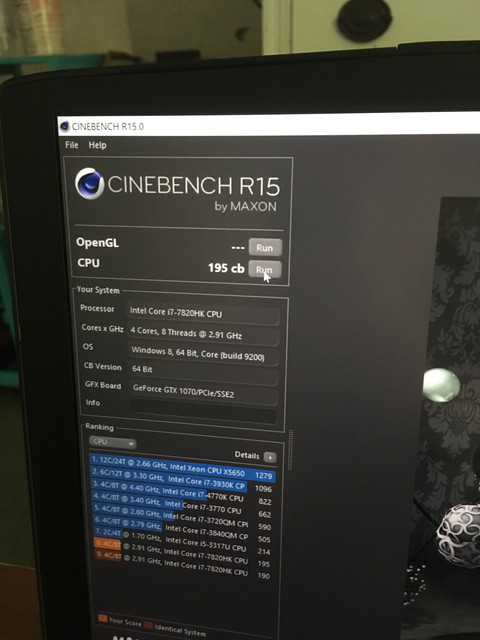Click the Your Score orange legend swatch
Image resolution: width=480 pixels, height=640 pixels.
[103, 618]
